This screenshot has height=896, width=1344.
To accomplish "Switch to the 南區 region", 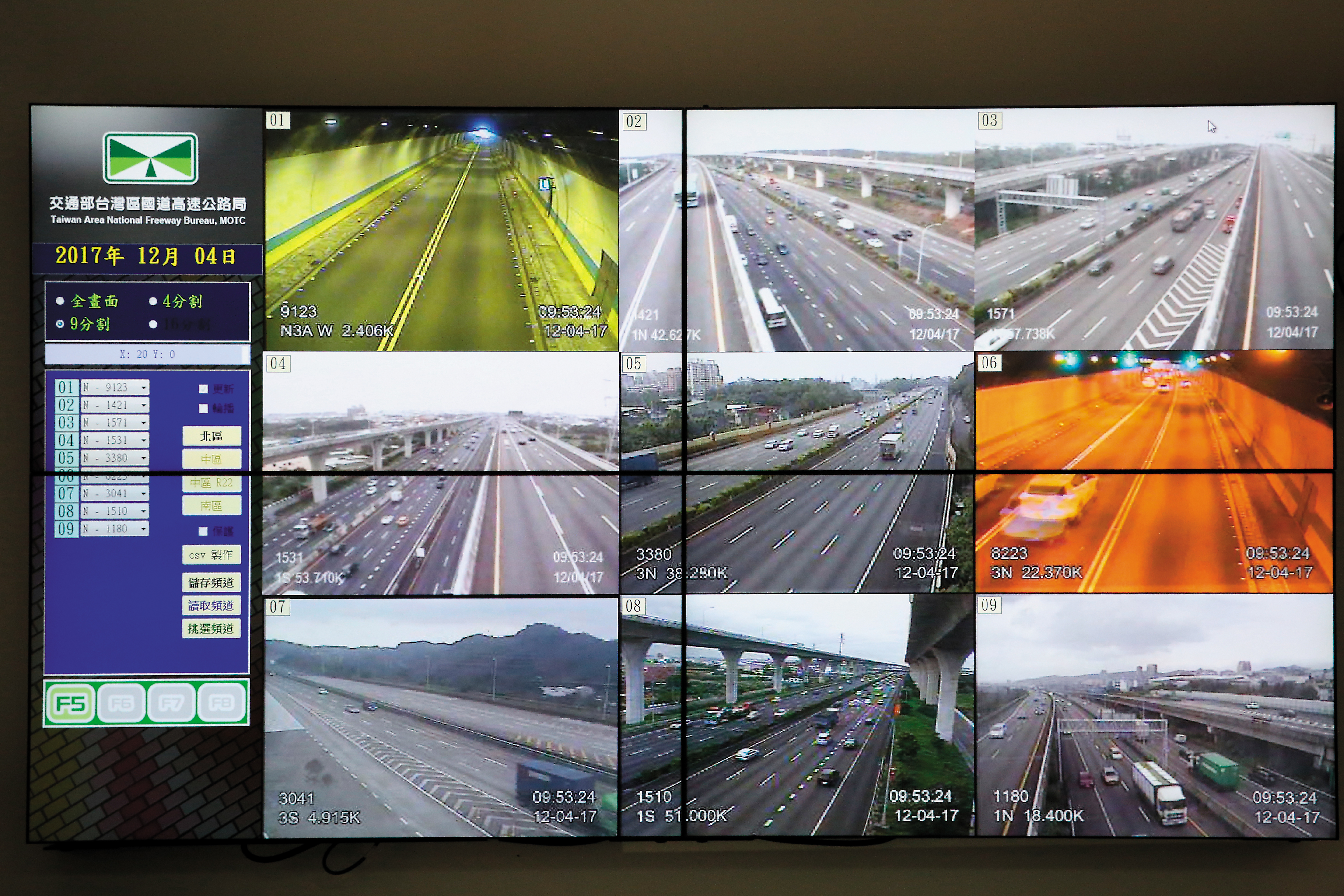I will pyautogui.click(x=211, y=506).
